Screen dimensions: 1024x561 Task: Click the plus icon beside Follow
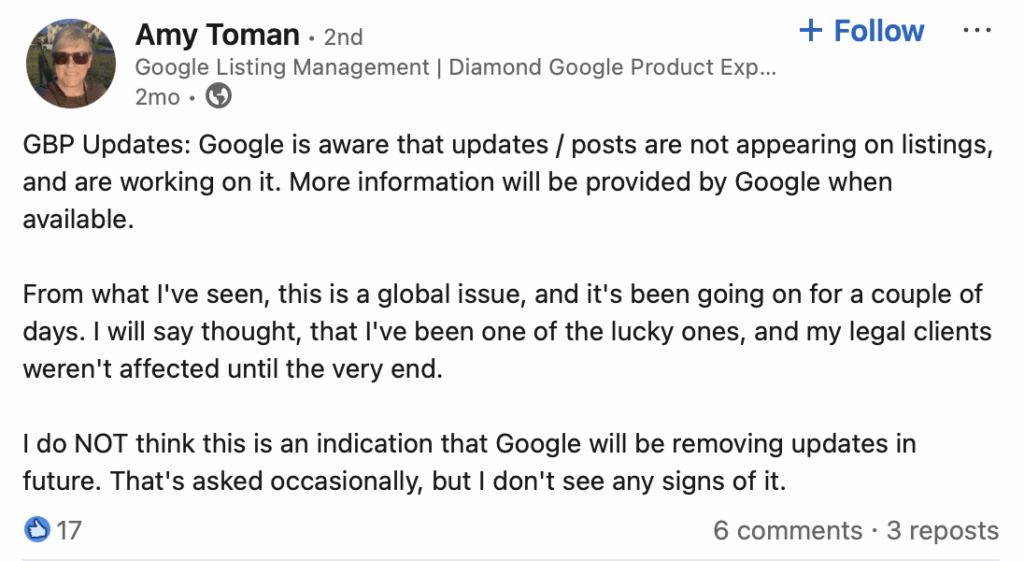pos(810,31)
